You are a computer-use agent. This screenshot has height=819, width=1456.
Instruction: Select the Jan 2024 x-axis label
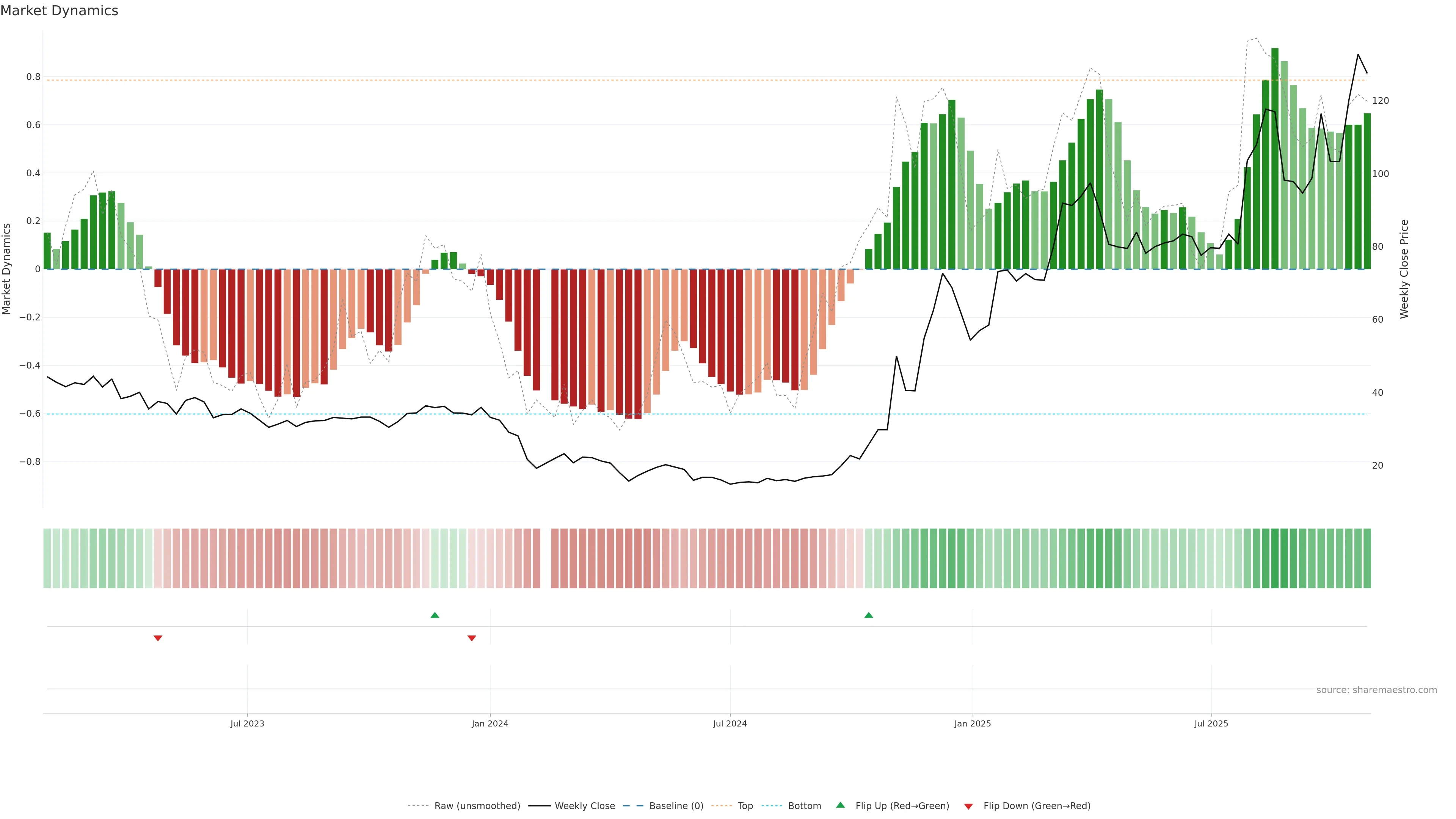tap(490, 723)
